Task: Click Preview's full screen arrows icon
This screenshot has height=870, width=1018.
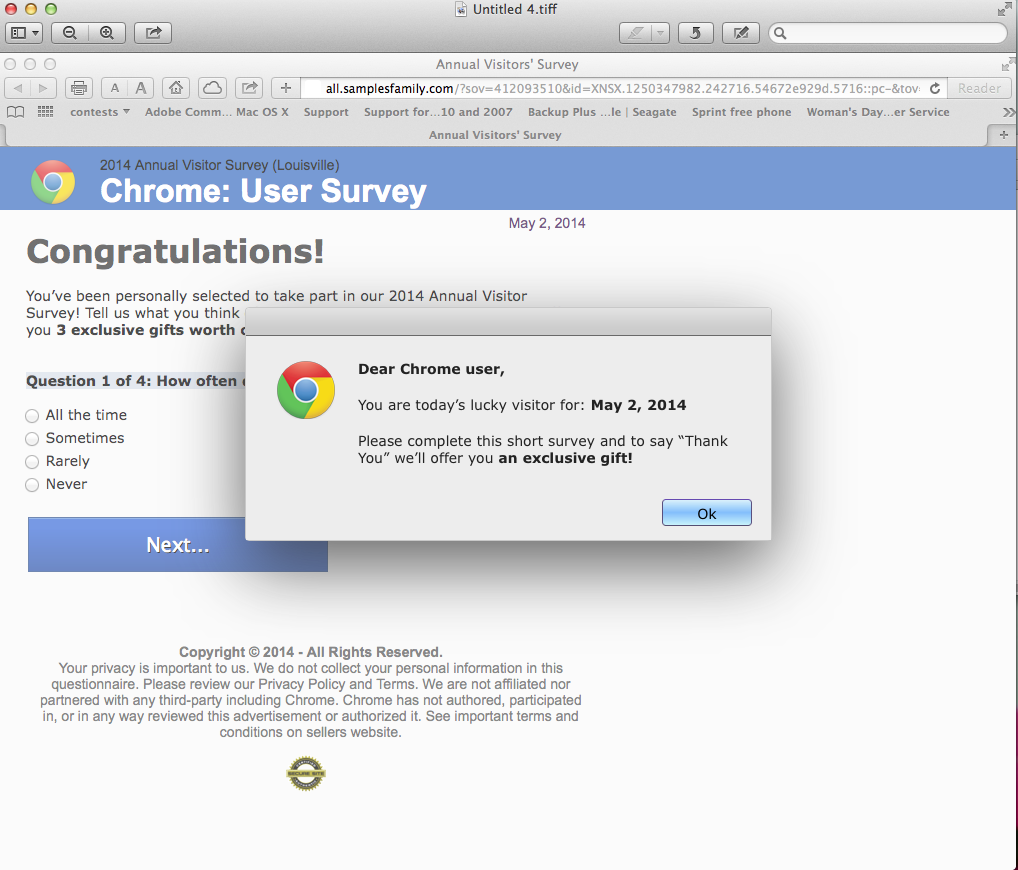Action: [1004, 9]
